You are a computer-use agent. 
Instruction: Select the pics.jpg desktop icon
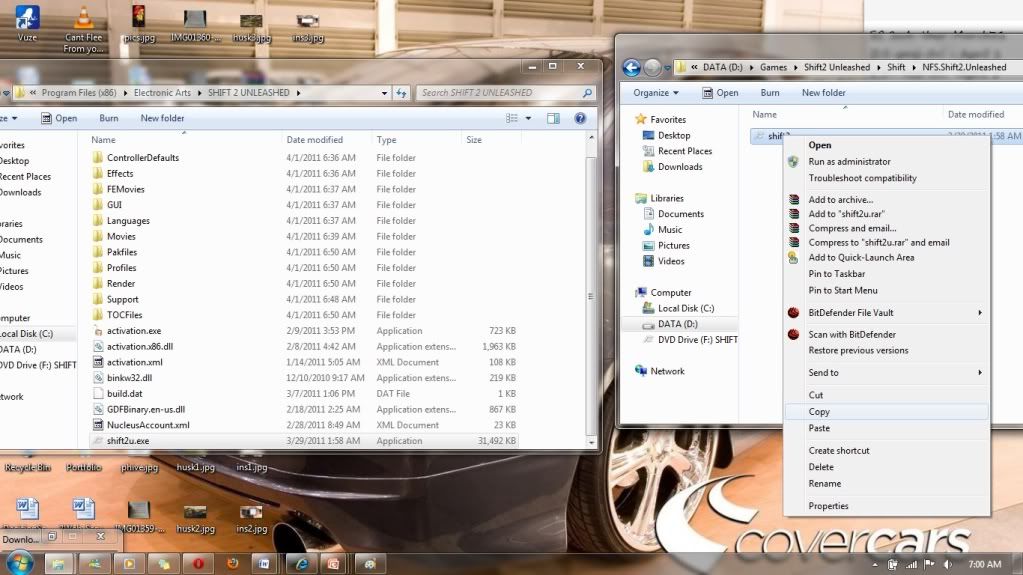click(x=139, y=24)
